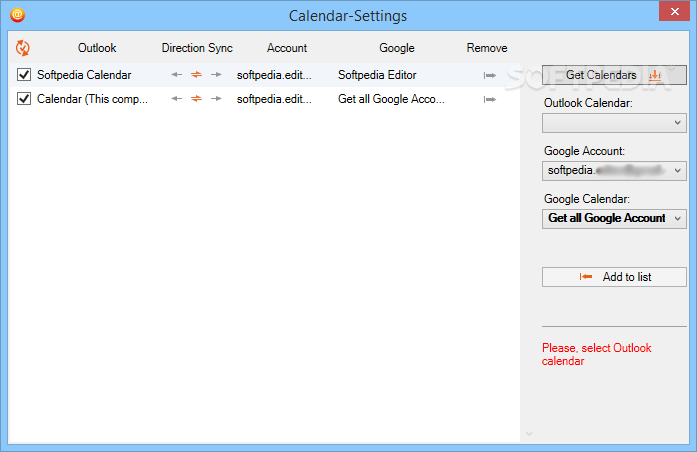Image resolution: width=697 pixels, height=452 pixels.
Task: Click the Outlook column header
Action: tap(97, 48)
